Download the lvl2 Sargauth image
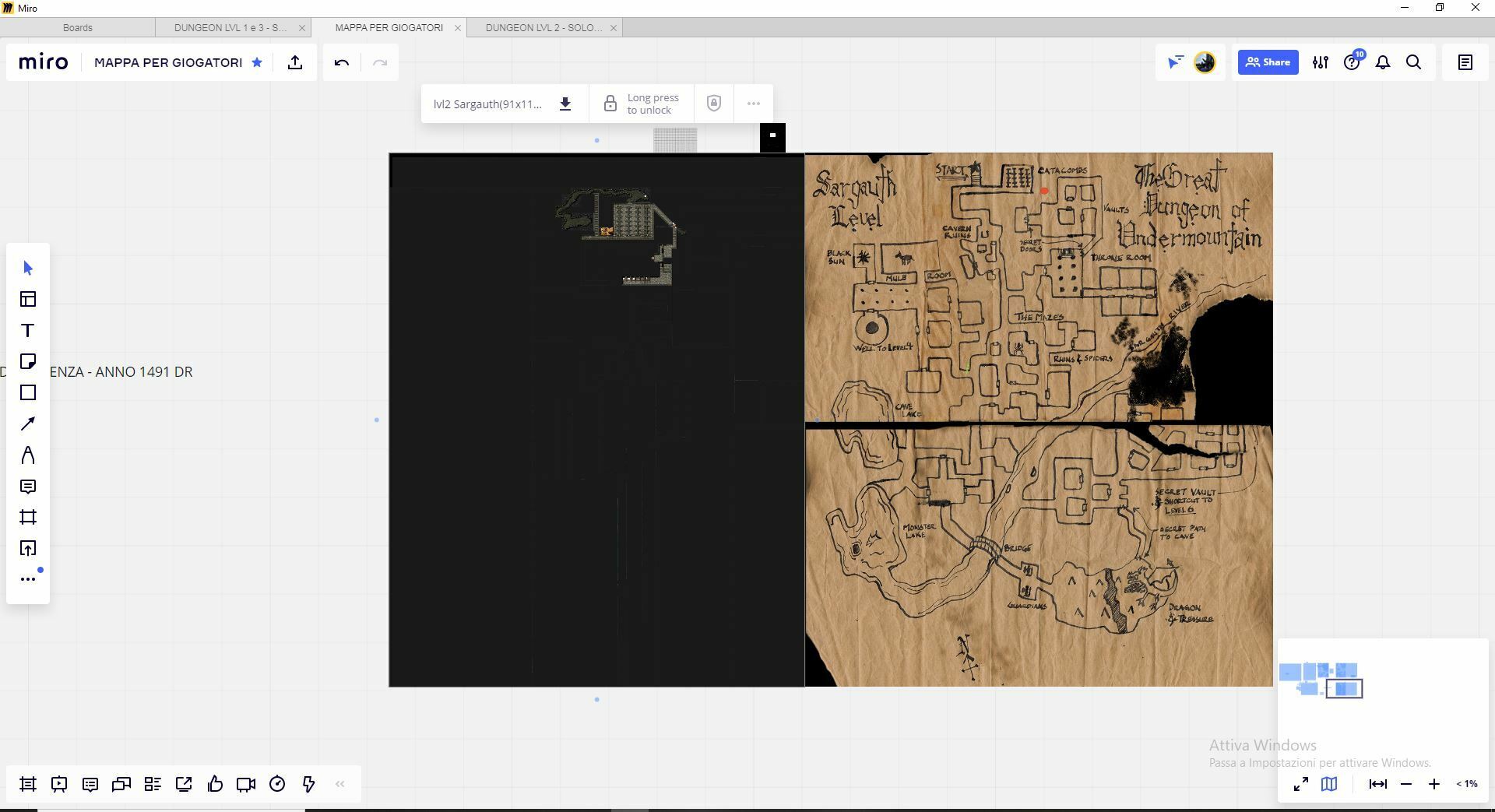This screenshot has height=812, width=1495. [x=565, y=104]
